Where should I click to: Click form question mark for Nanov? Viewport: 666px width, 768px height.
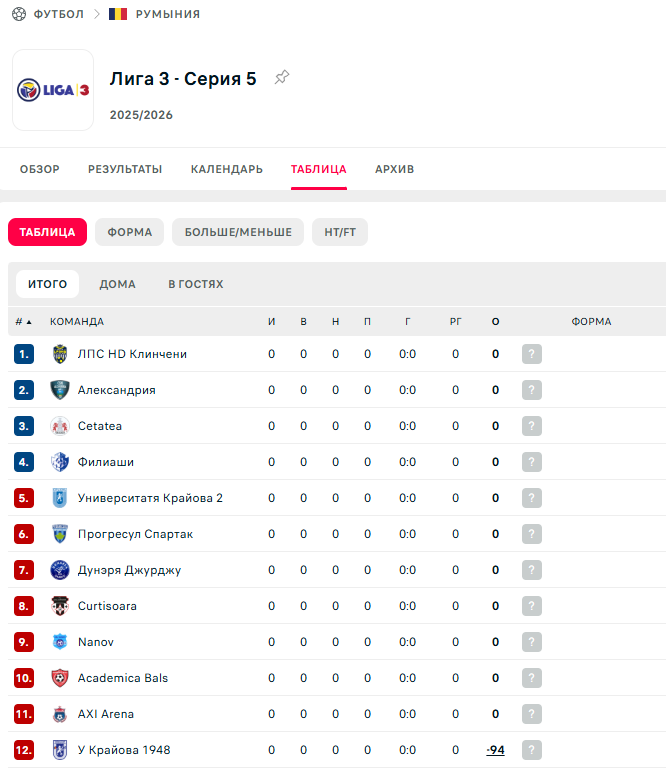point(531,642)
